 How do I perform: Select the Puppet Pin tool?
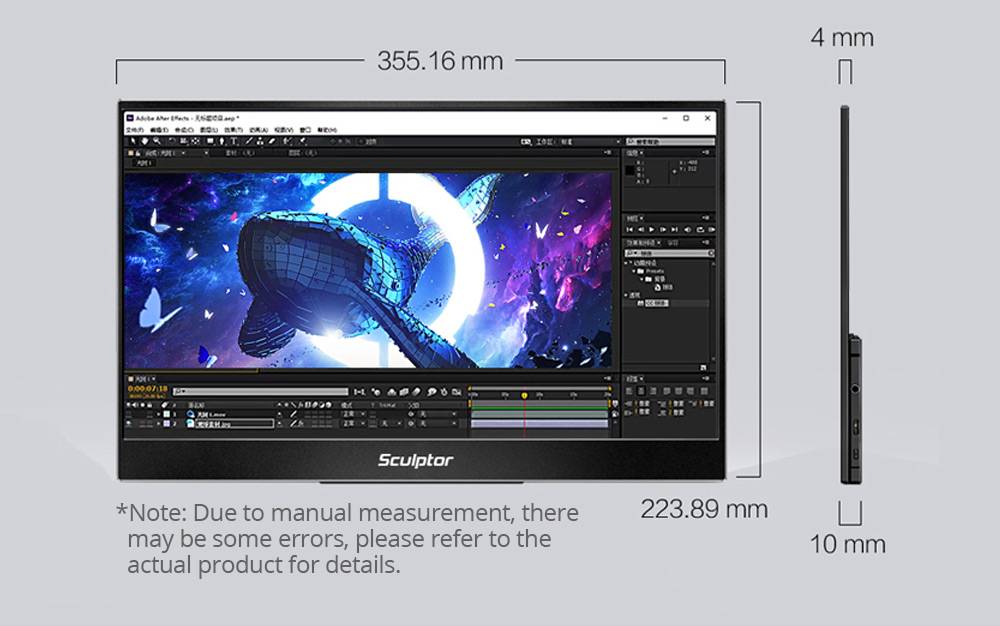tap(302, 141)
